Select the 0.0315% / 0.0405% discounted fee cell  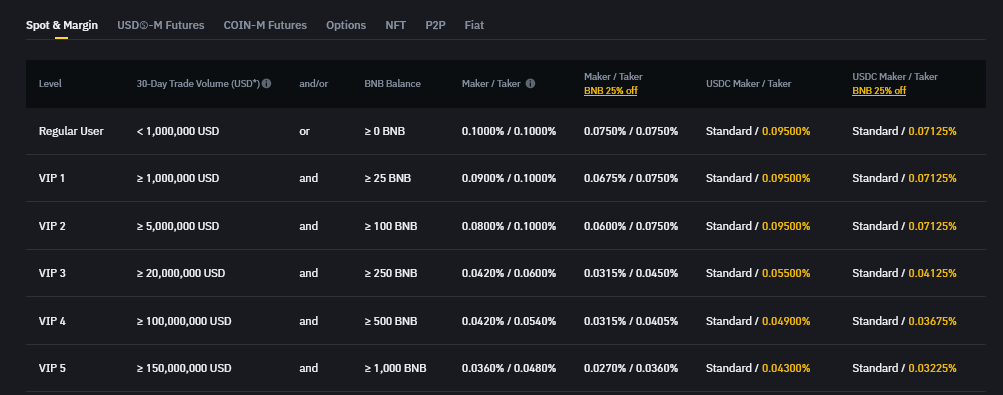631,321
